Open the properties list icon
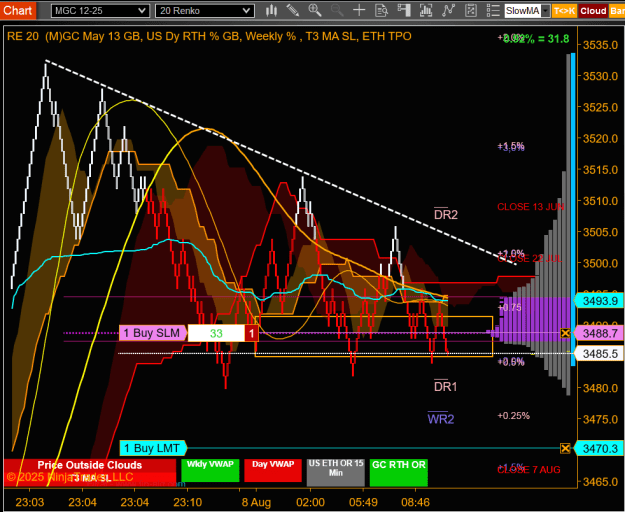625x512 pixels. pos(493,11)
